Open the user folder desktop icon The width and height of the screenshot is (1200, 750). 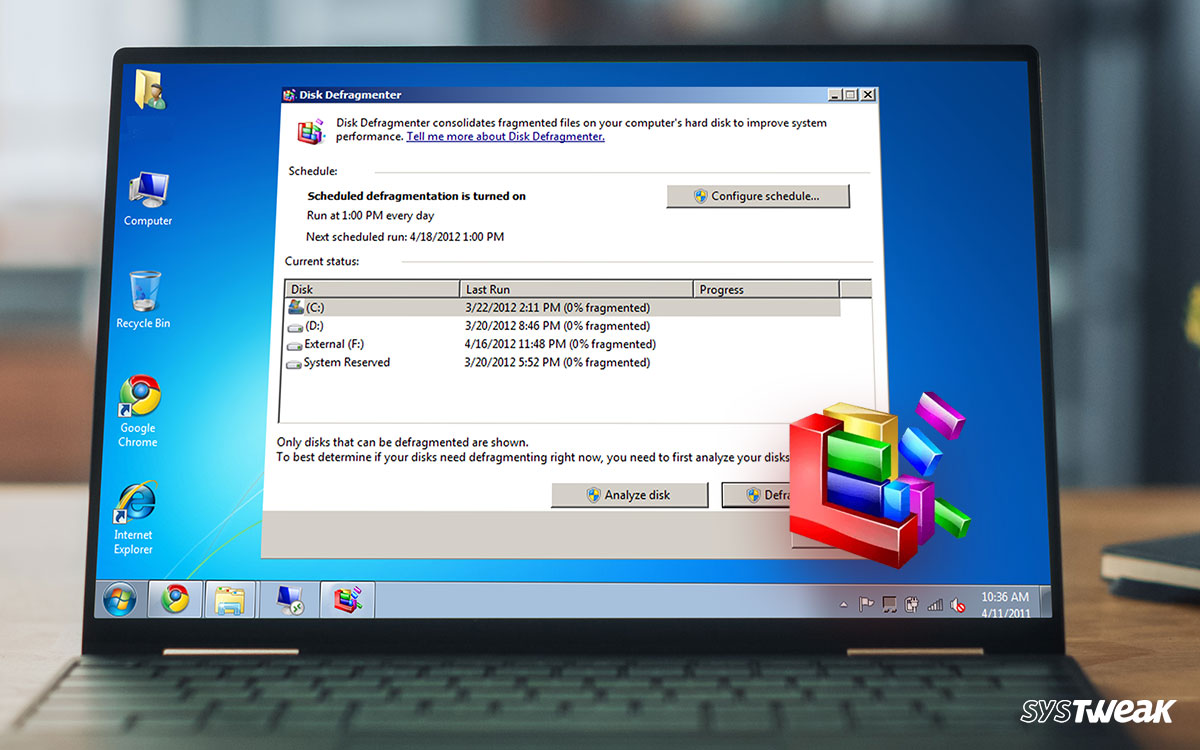pos(149,90)
